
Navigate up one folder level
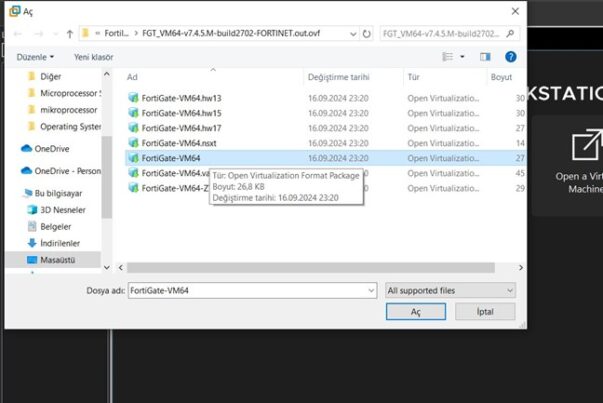click(68, 34)
